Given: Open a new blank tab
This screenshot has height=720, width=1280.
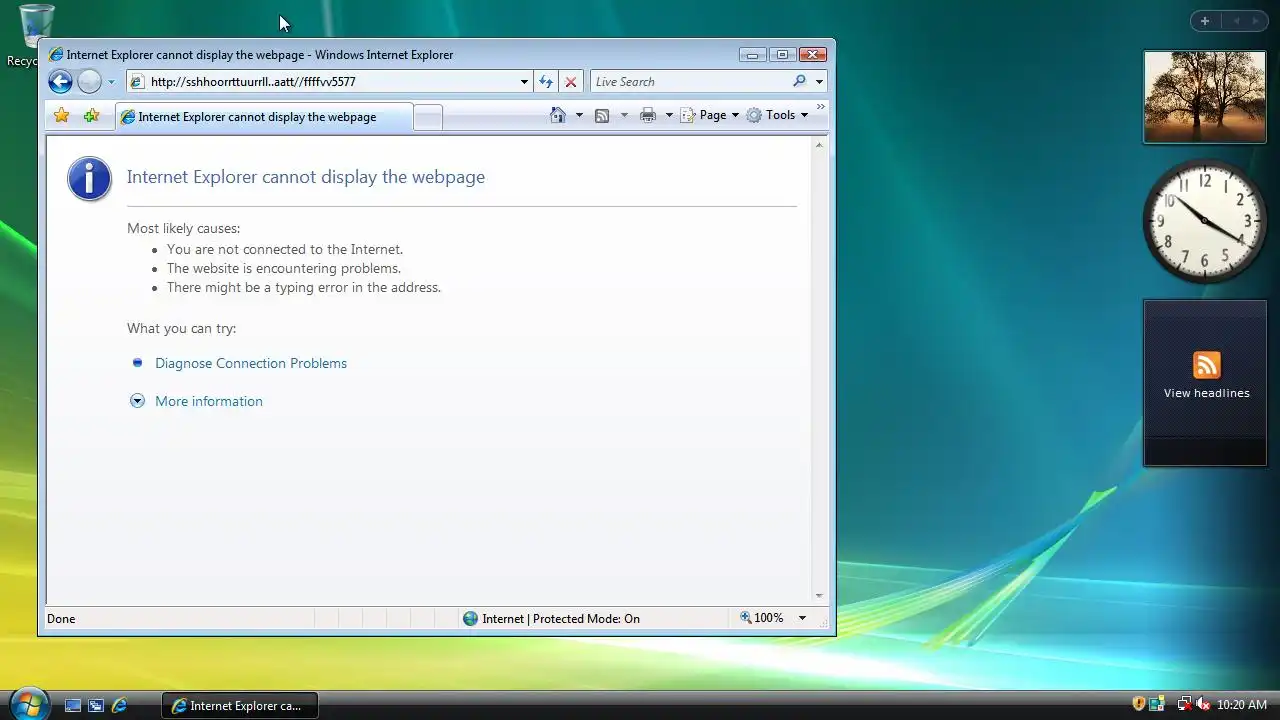Looking at the screenshot, I should pos(428,117).
